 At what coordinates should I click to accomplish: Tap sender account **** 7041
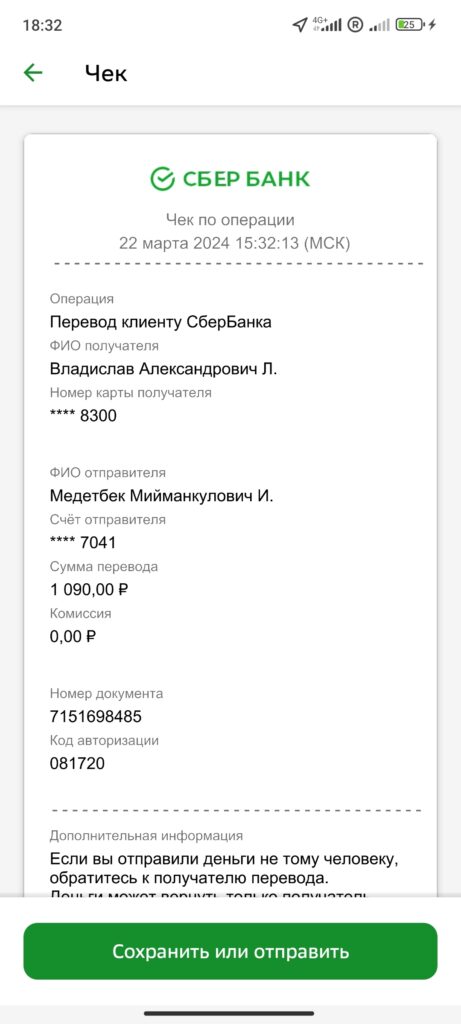point(82,543)
